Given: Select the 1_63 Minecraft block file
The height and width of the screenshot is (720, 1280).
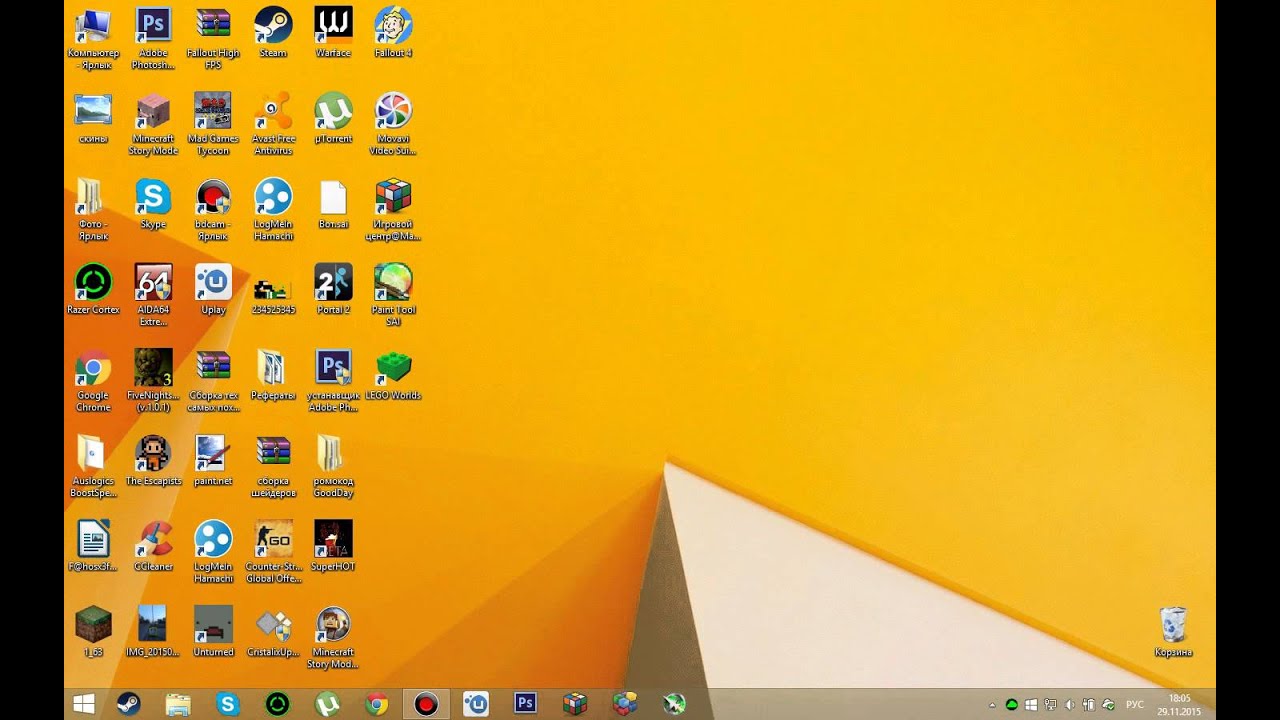Looking at the screenshot, I should 93,632.
